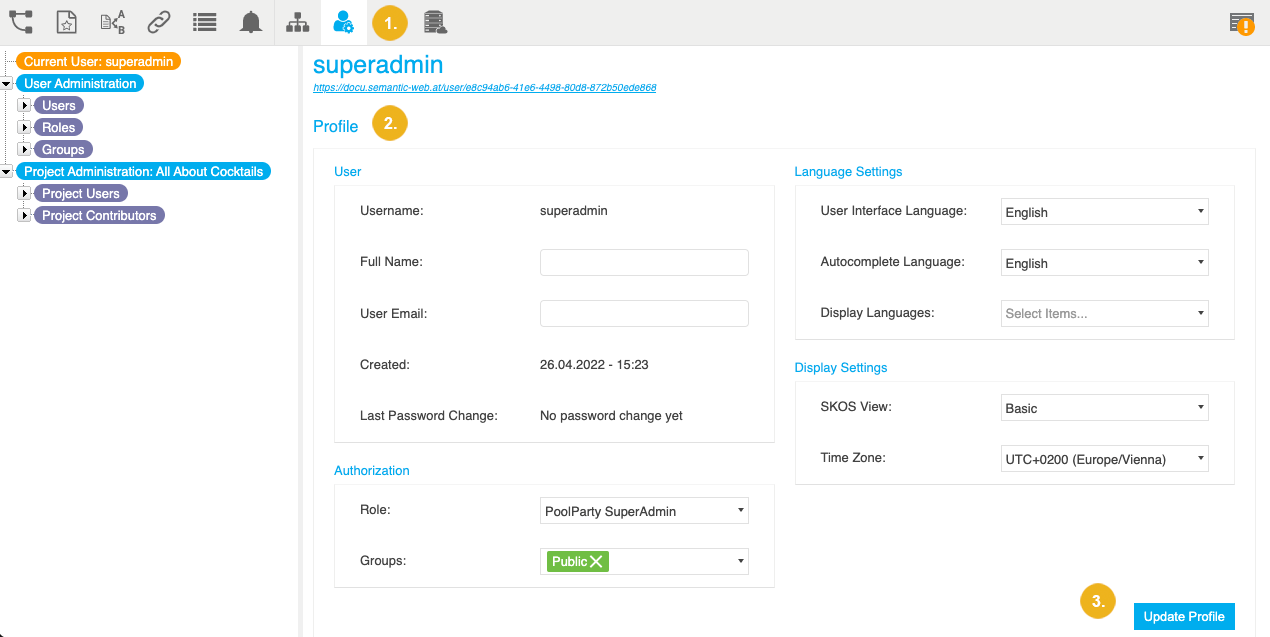Select the list view icon in the toolbar
This screenshot has width=1270, height=637.
pos(205,22)
